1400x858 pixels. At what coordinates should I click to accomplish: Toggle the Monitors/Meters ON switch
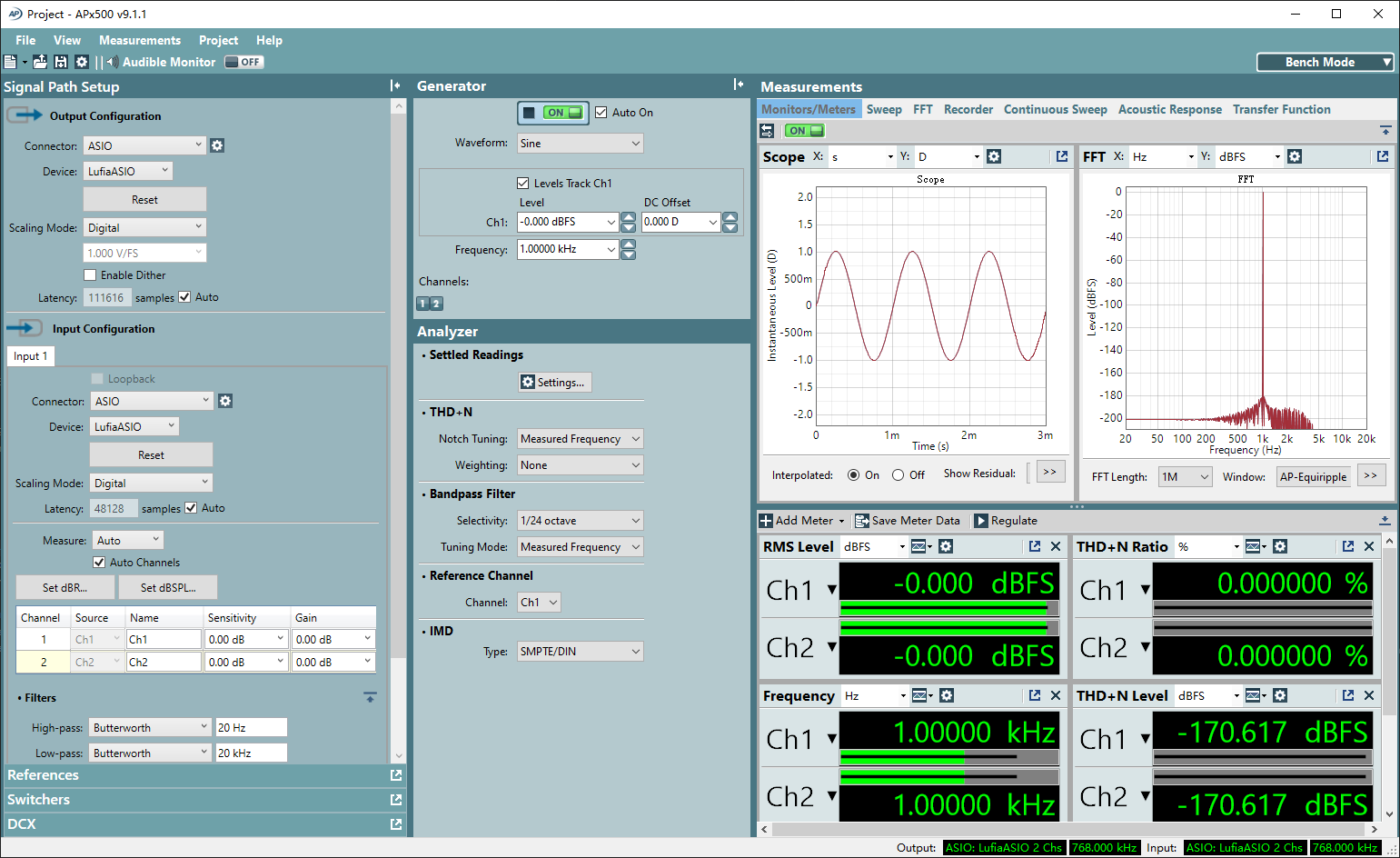[803, 131]
